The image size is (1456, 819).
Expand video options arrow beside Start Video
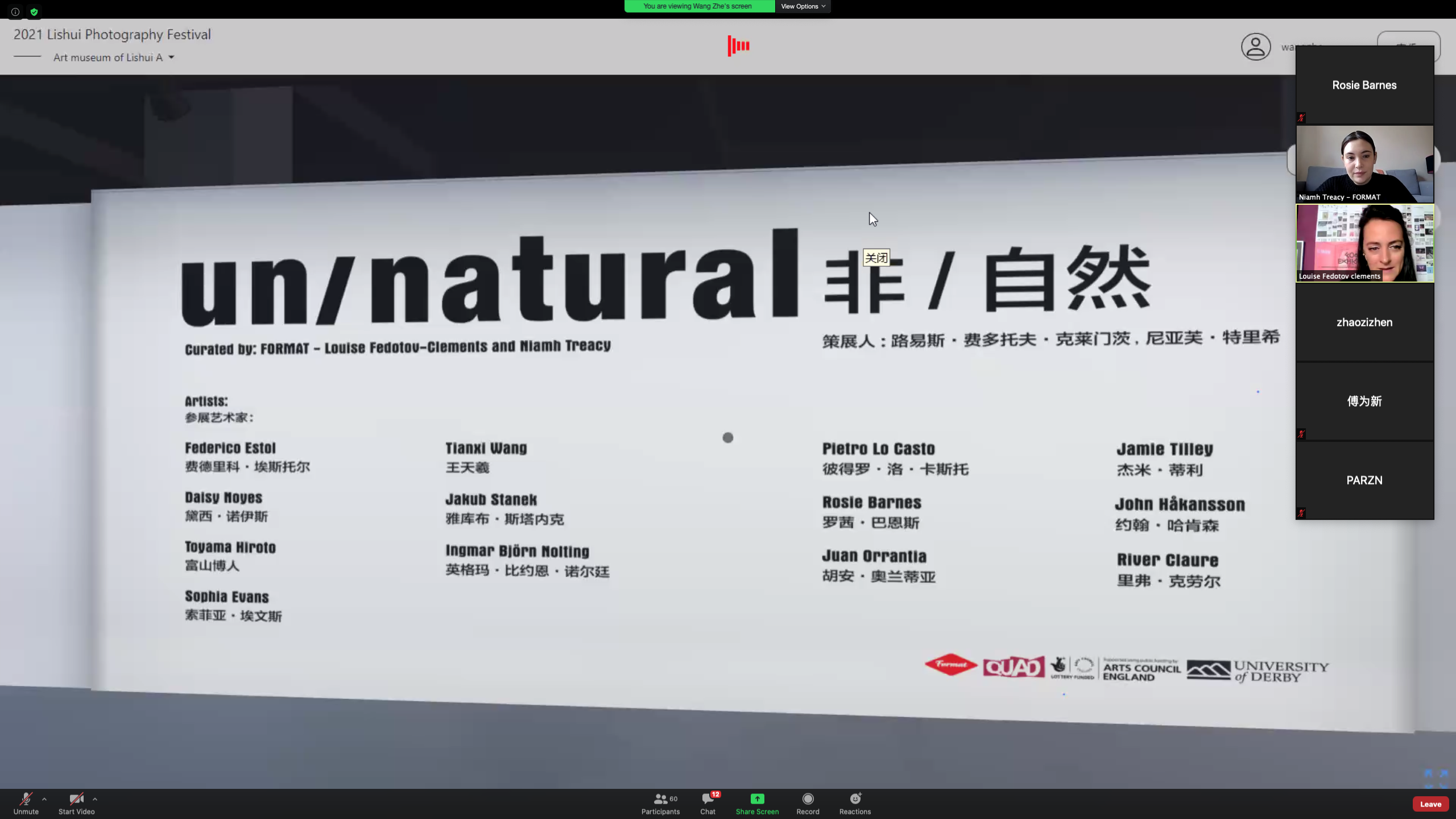[x=95, y=799]
